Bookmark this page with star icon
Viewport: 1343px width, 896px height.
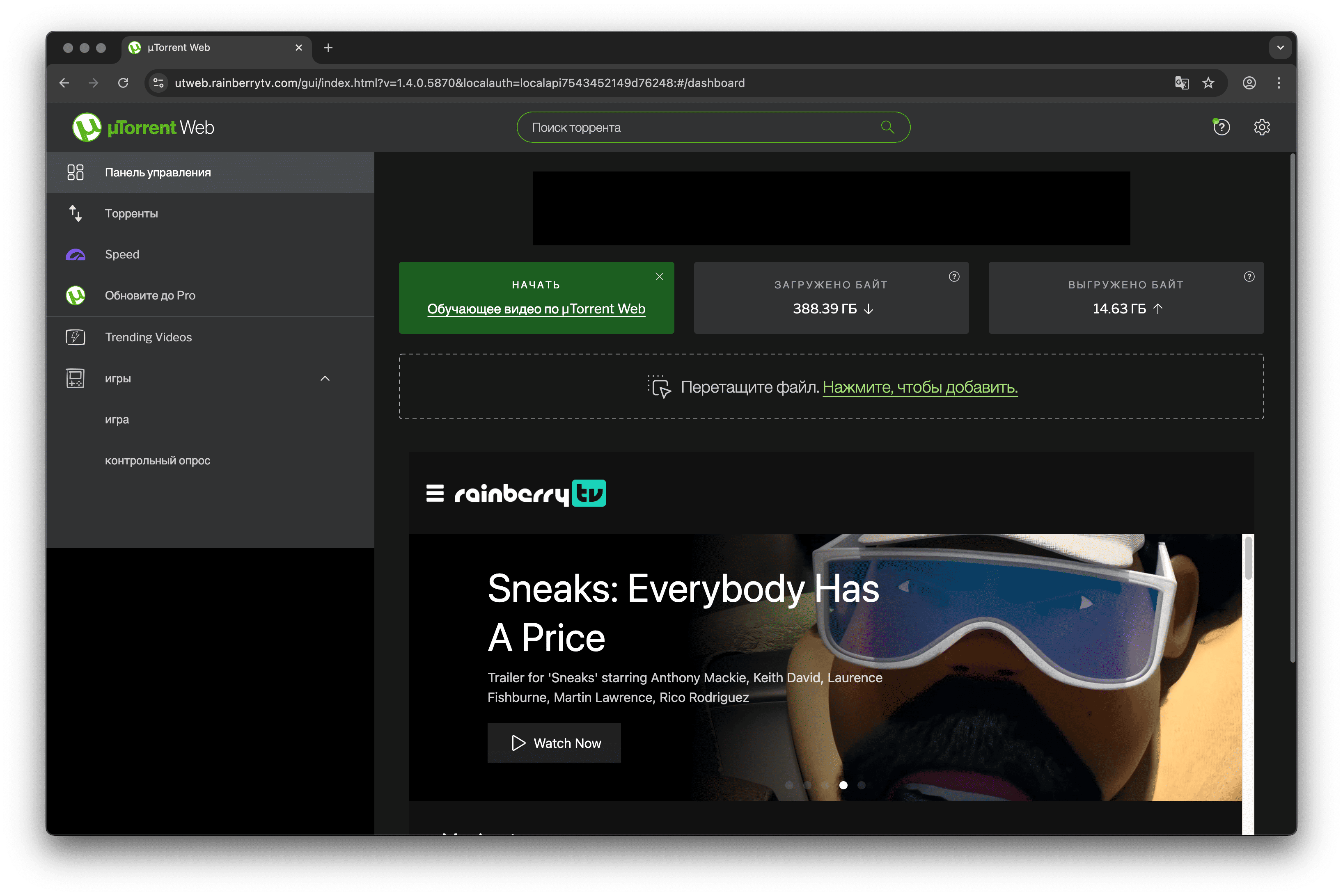[x=1208, y=83]
